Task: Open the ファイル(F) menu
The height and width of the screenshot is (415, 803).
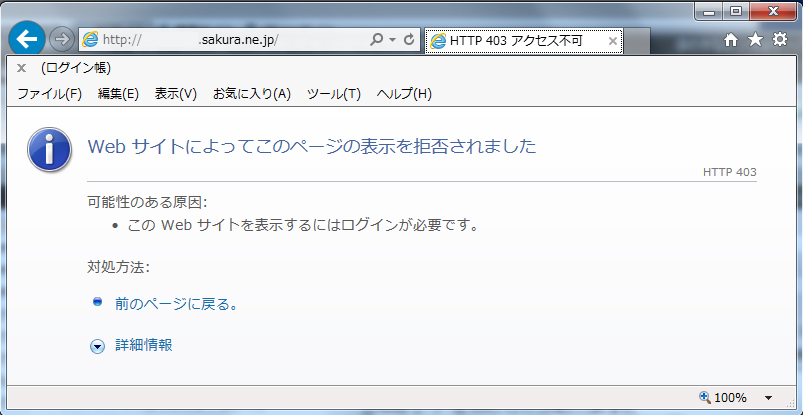Action: [x=49, y=94]
